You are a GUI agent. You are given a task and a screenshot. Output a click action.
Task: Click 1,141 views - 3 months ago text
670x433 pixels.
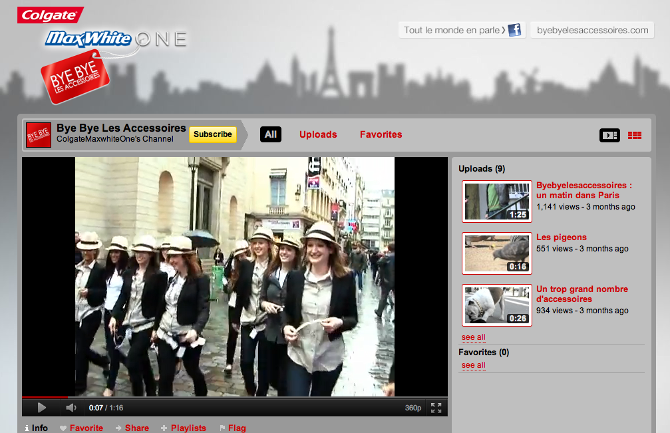pyautogui.click(x=586, y=207)
